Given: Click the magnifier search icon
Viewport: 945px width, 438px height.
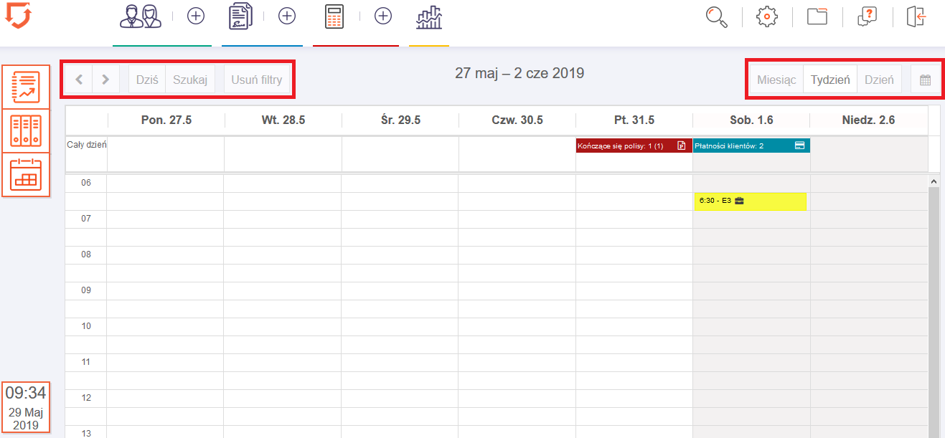Looking at the screenshot, I should 716,17.
